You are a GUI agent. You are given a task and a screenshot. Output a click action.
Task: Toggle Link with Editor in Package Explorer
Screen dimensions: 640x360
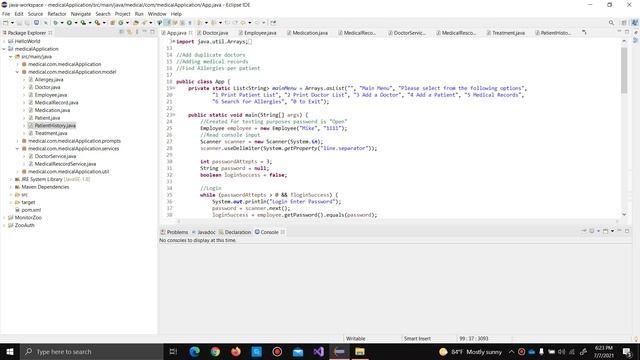[x=129, y=32]
